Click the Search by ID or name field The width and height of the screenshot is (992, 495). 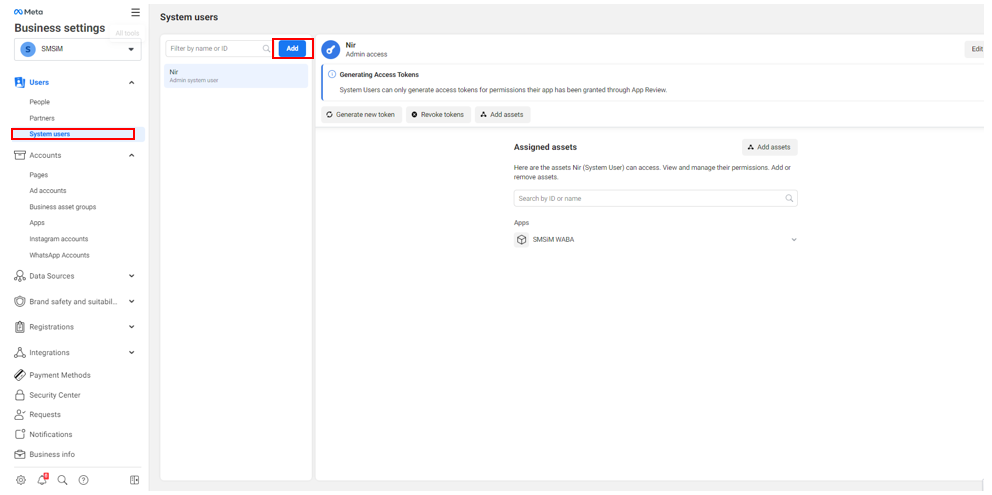655,198
